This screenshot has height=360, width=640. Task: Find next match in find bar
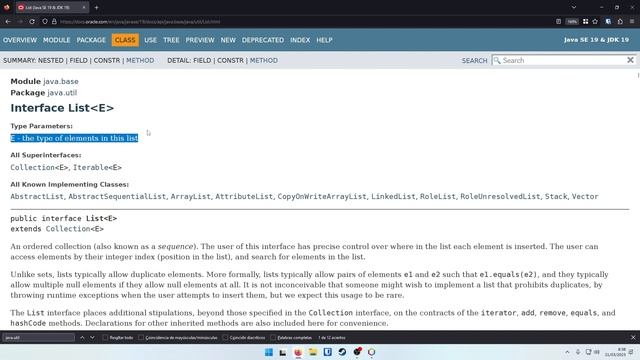tap(92, 338)
